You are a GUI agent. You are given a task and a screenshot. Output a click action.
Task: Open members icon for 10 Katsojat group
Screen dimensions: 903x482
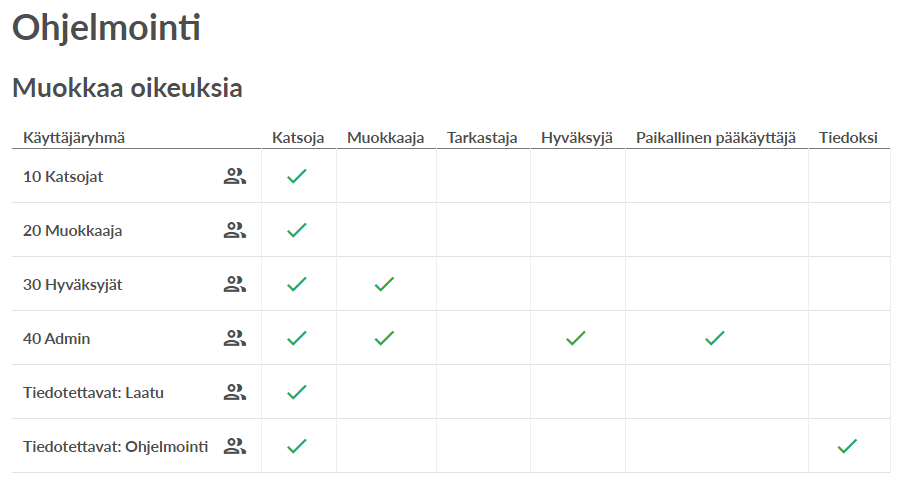[234, 176]
